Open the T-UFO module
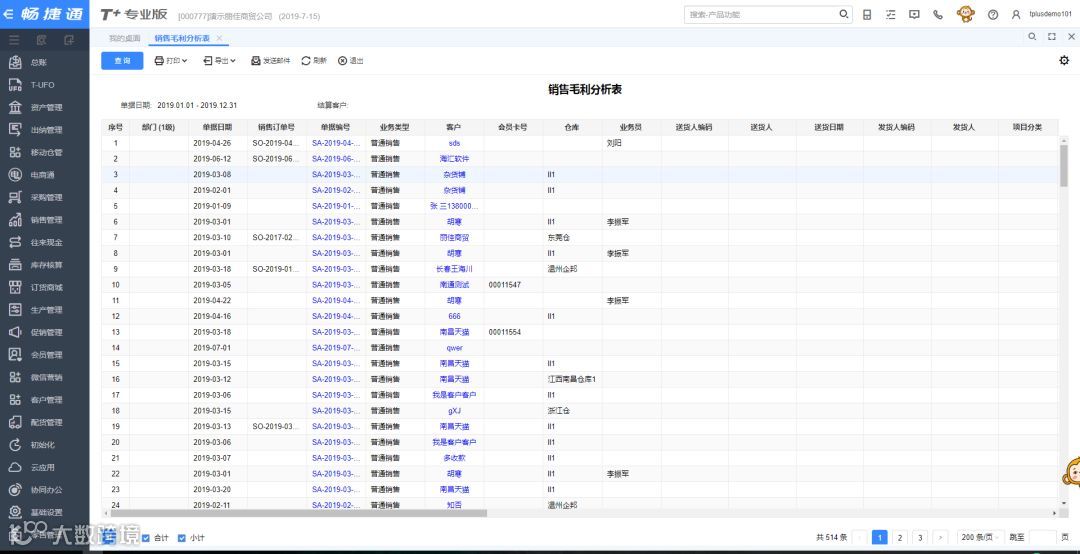The image size is (1080, 554). 44,85
